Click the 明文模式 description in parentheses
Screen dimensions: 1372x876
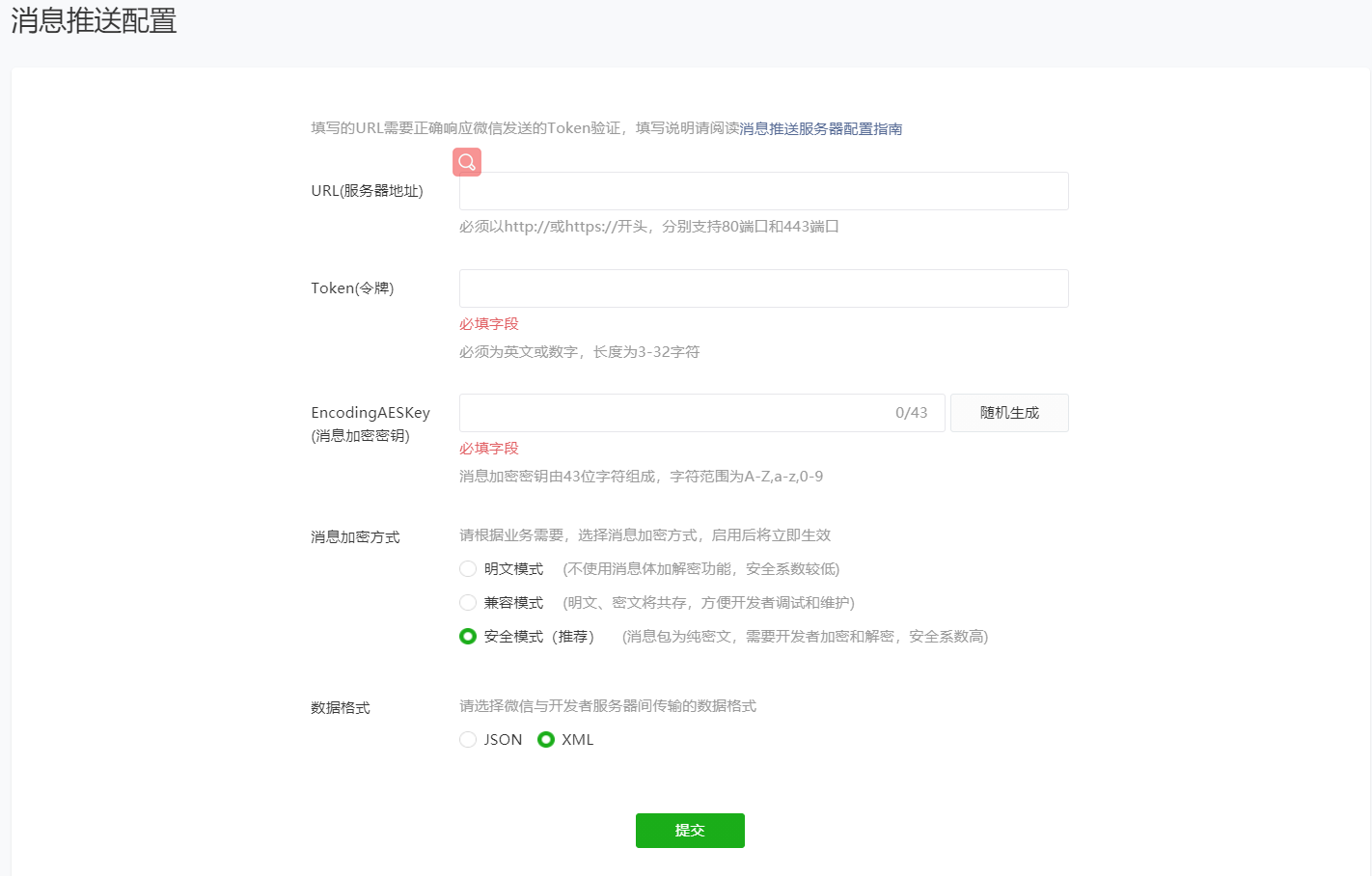pyautogui.click(x=701, y=569)
